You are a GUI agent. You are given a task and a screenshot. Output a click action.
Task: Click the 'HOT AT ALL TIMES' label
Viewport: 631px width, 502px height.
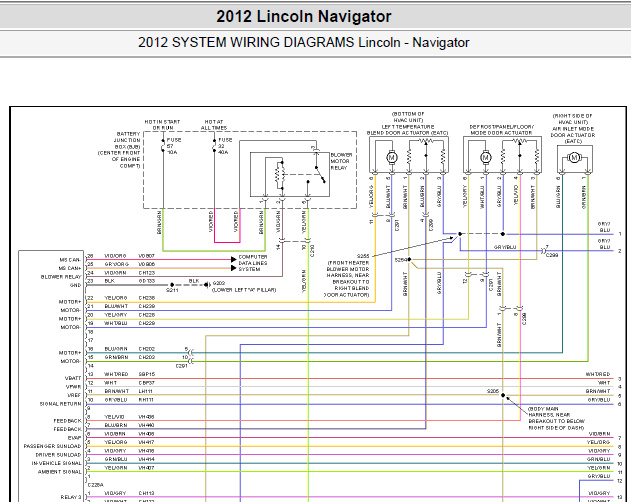[x=214, y=125]
